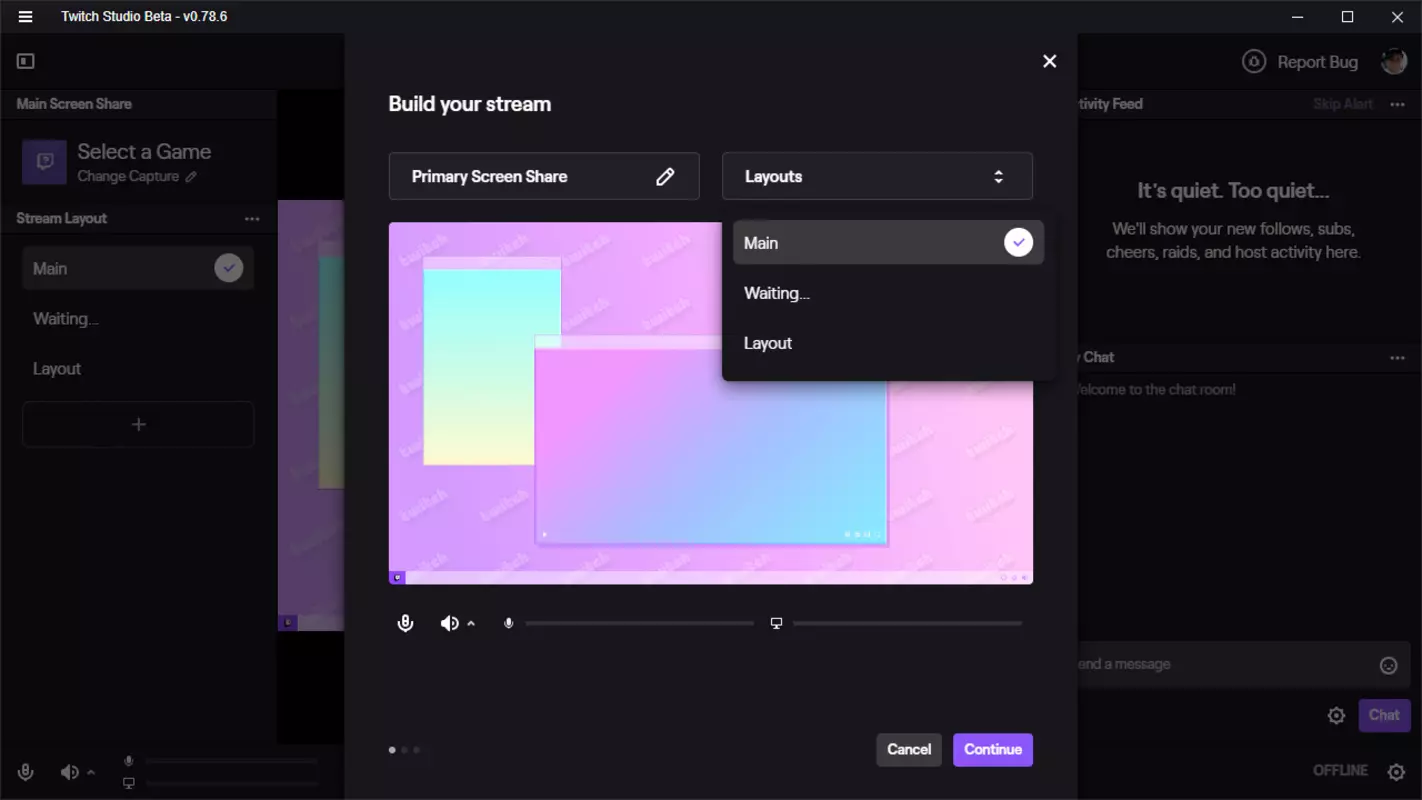Toggle the Main layout checkmark in sidebar
1422x800 pixels.
229,268
